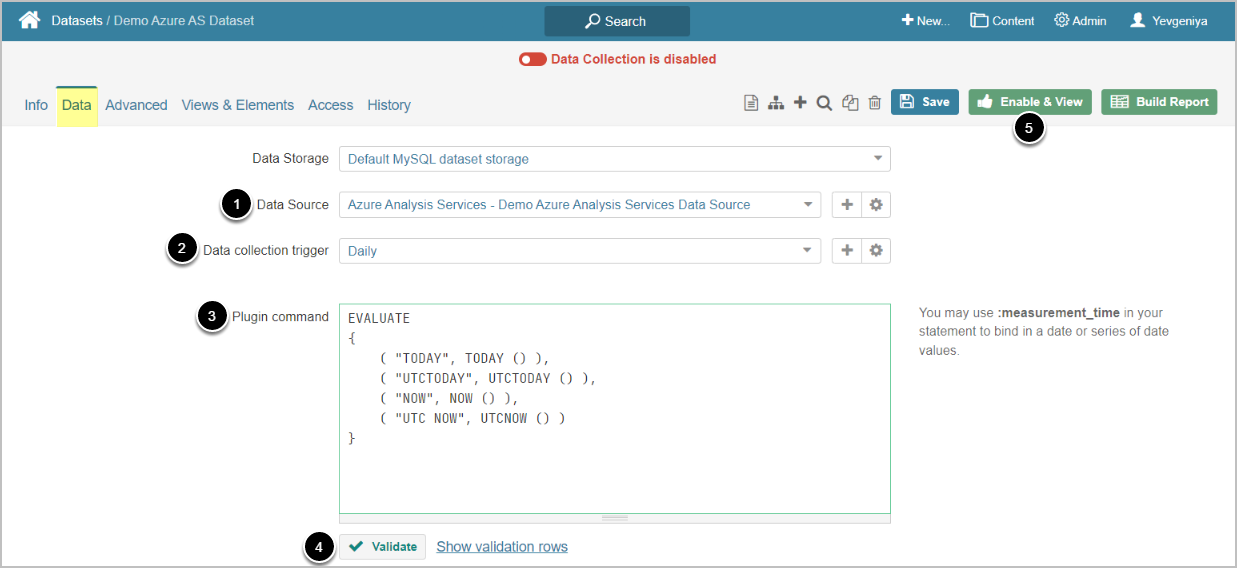The width and height of the screenshot is (1237, 568).
Task: Click the document icon in toolbar
Action: 751,103
